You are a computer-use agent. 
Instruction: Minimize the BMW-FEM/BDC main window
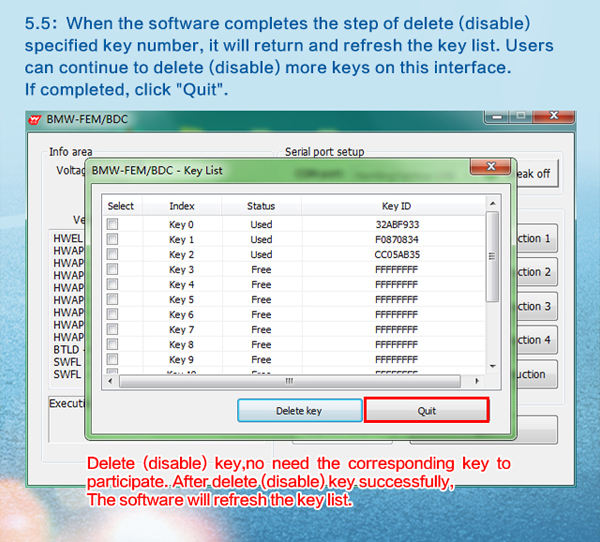point(496,116)
